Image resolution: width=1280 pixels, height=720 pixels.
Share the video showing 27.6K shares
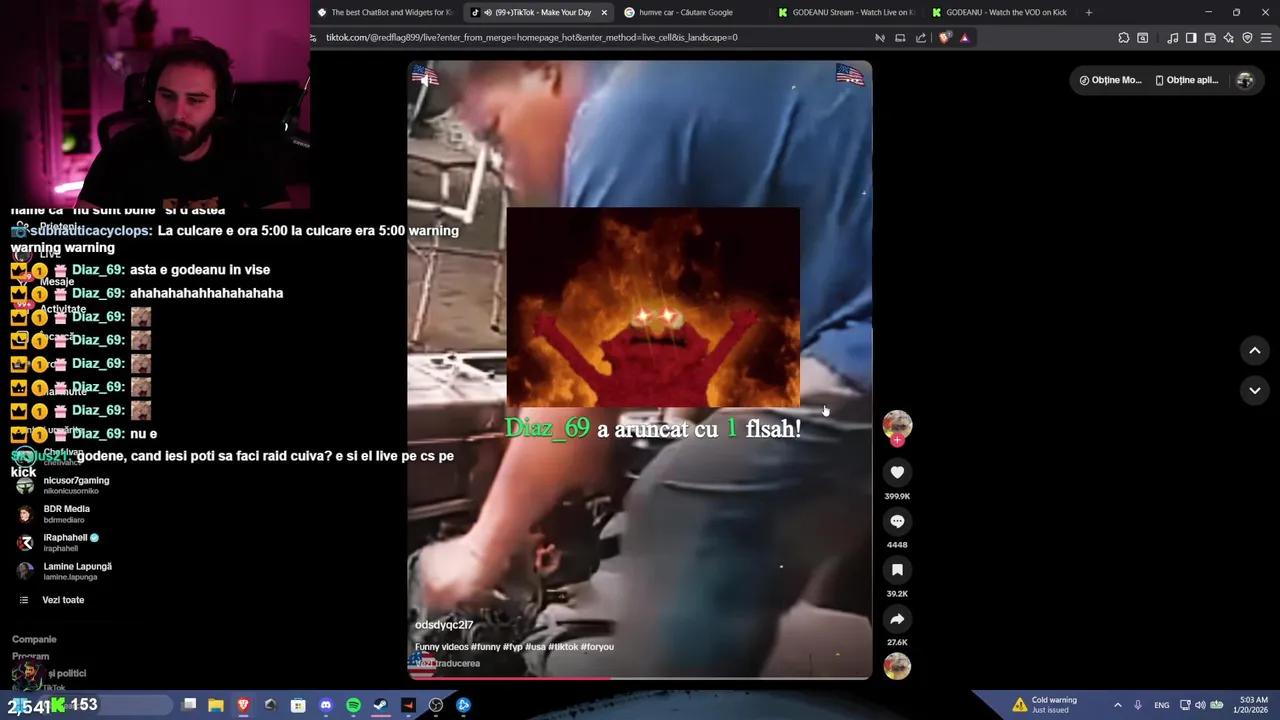(897, 619)
